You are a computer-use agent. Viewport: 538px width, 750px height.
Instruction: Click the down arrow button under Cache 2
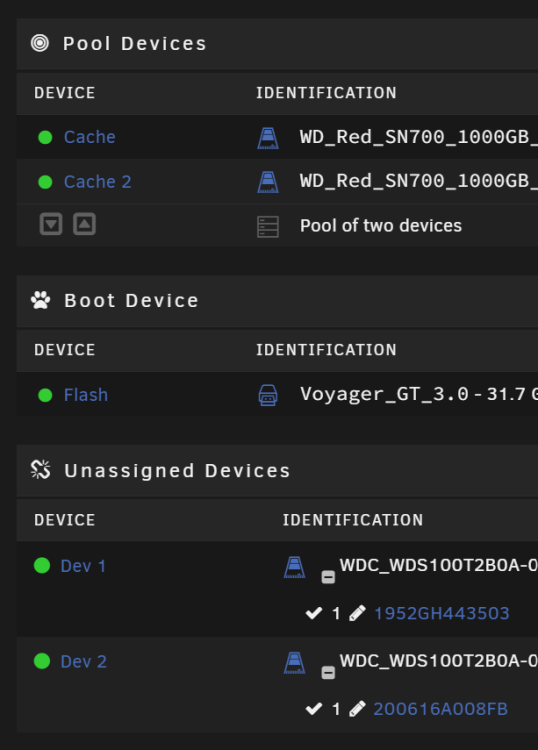click(51, 224)
